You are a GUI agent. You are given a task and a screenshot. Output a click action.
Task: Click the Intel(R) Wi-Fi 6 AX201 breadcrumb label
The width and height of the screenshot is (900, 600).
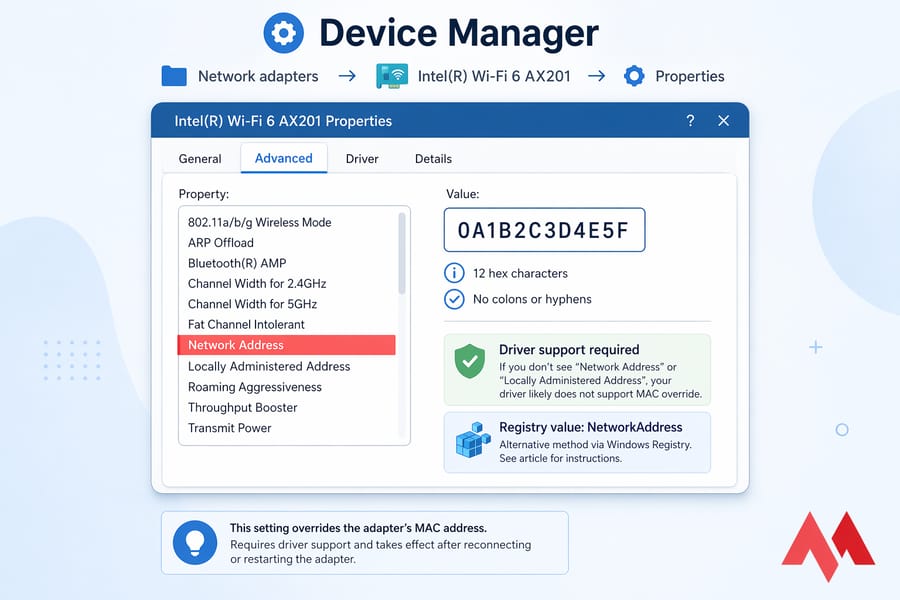[494, 76]
